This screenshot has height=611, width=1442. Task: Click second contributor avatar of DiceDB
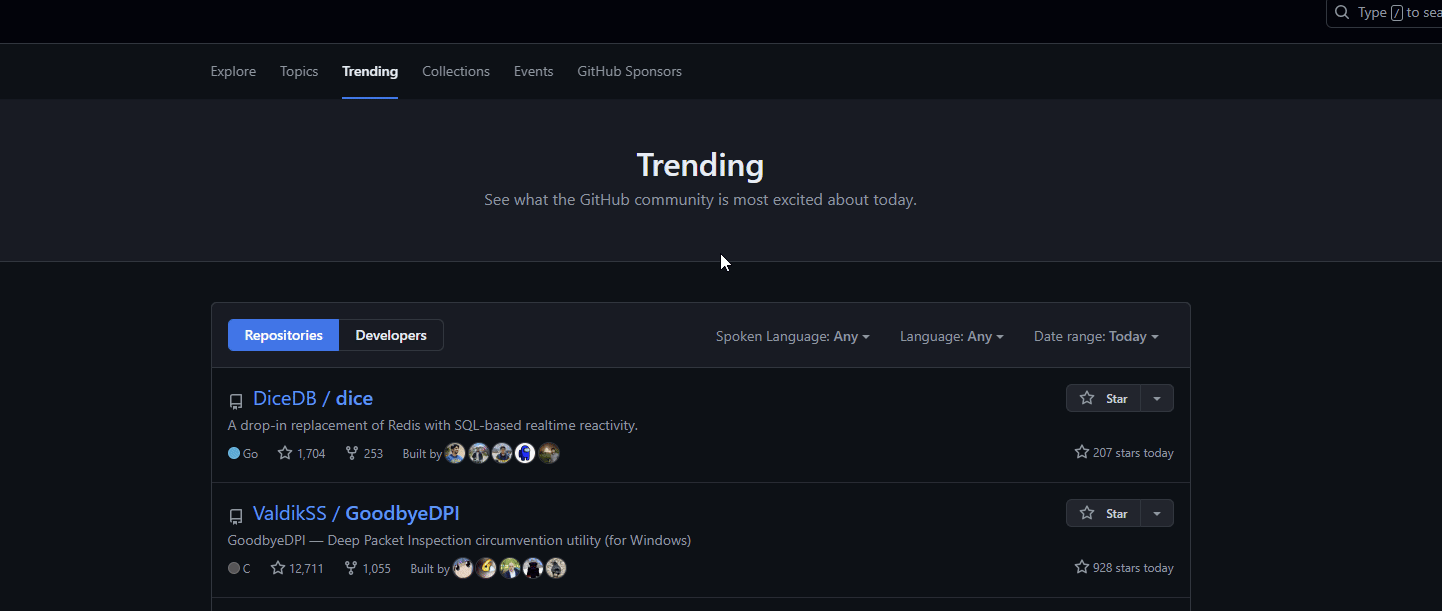tap(479, 453)
